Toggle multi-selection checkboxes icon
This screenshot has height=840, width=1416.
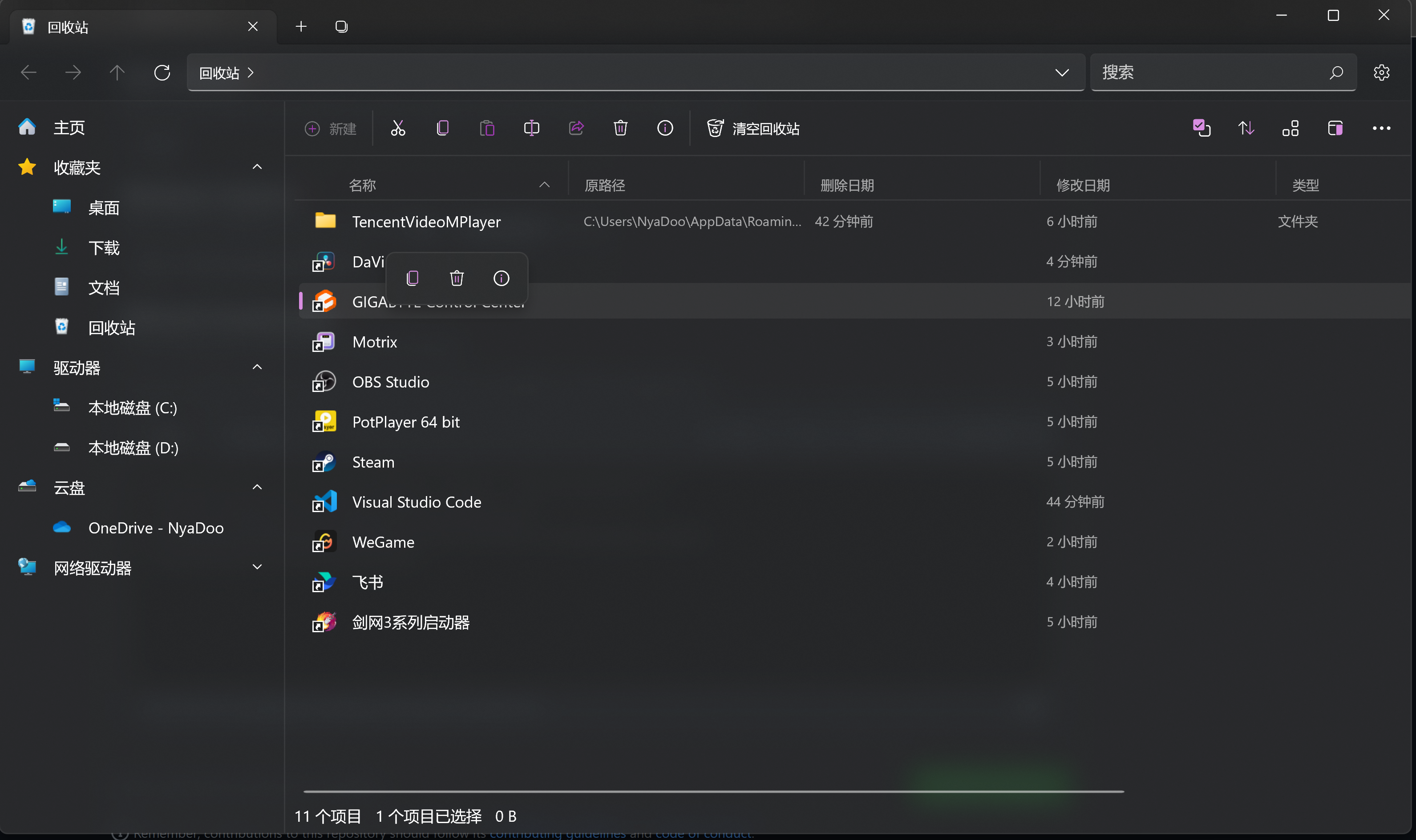tap(1201, 129)
